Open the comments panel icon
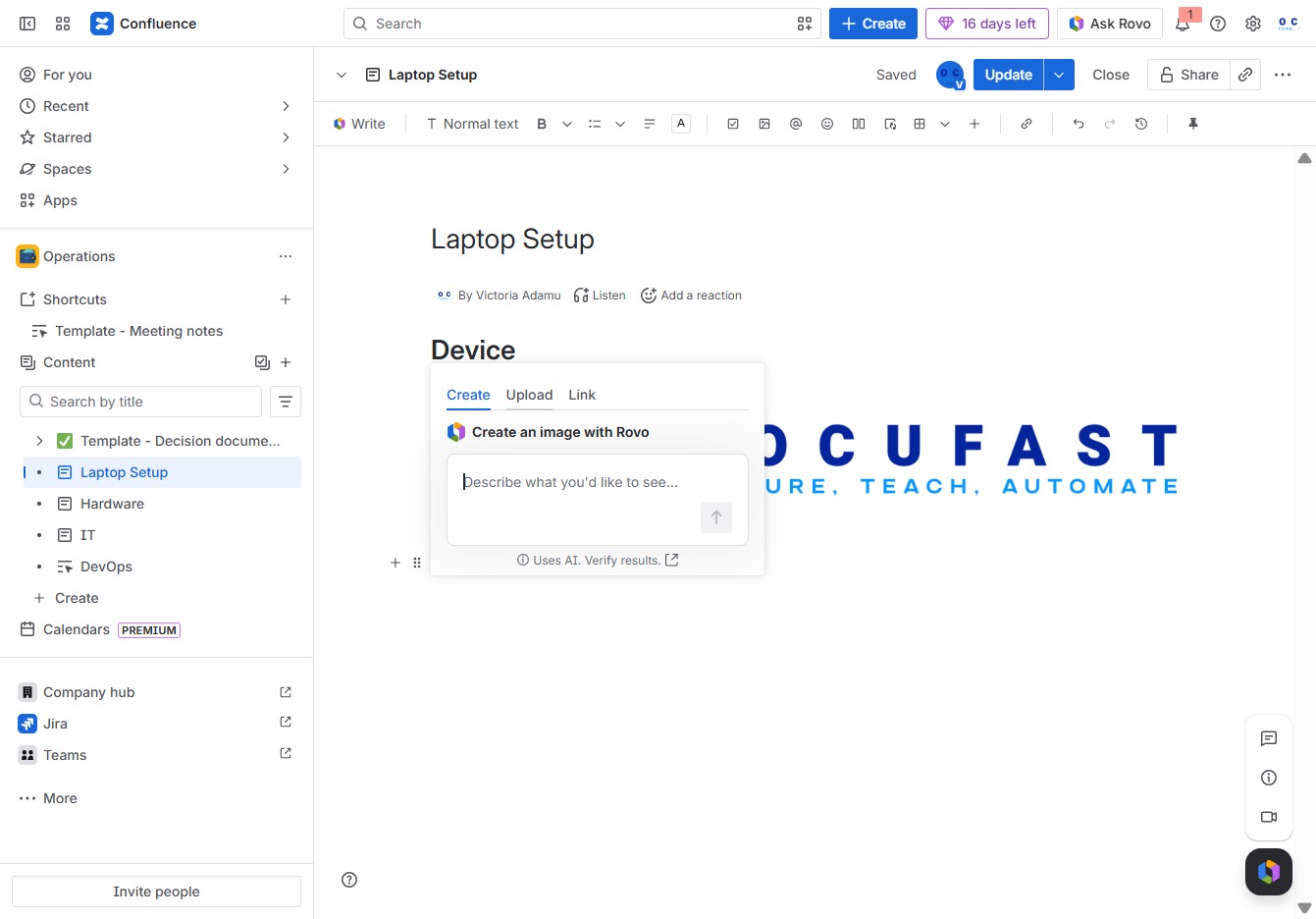1316x919 pixels. pos(1269,738)
